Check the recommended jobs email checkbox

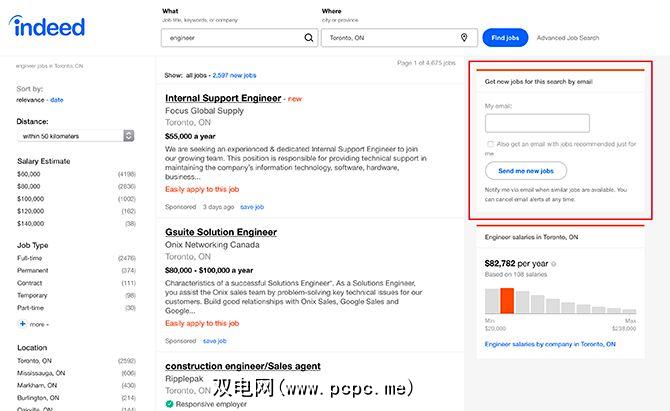[x=489, y=144]
